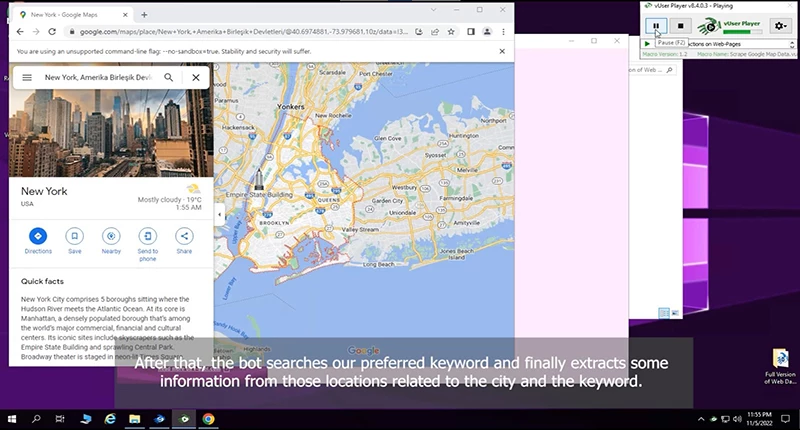The image size is (800, 430).
Task: Reload the Google Maps page
Action: pos(52,32)
